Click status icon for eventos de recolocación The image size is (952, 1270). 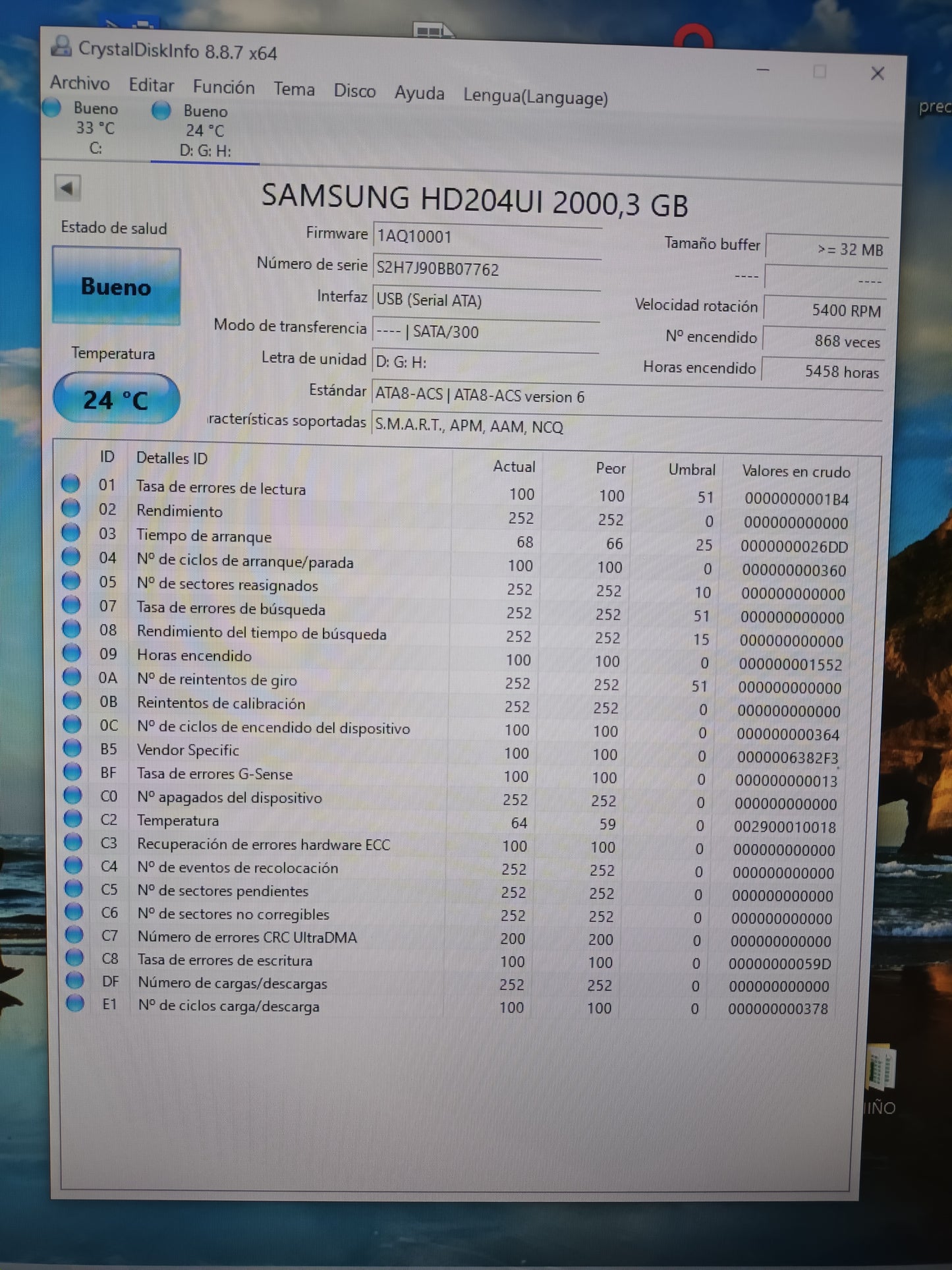point(74,865)
